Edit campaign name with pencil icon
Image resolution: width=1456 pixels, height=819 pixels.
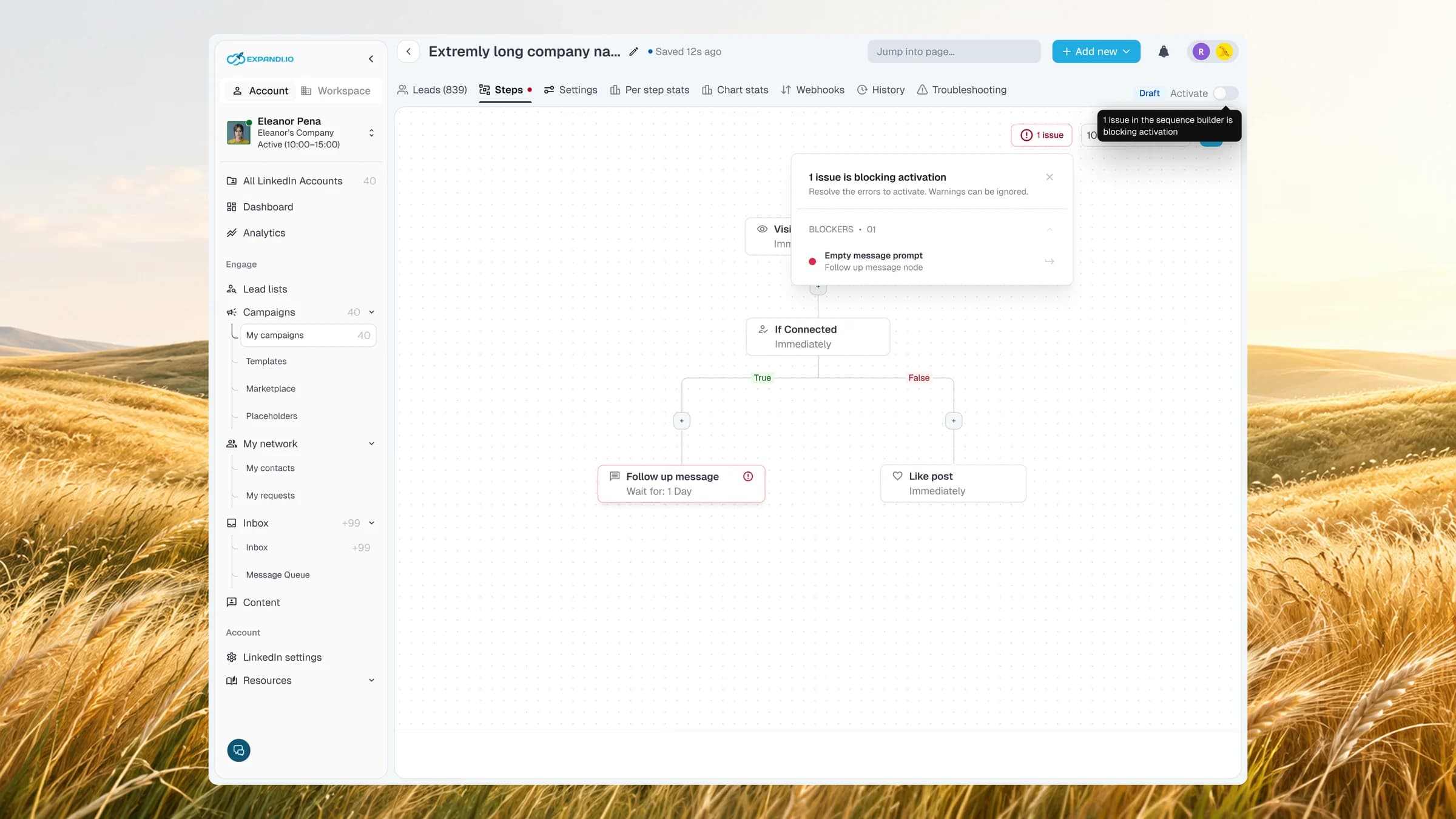[x=633, y=52]
